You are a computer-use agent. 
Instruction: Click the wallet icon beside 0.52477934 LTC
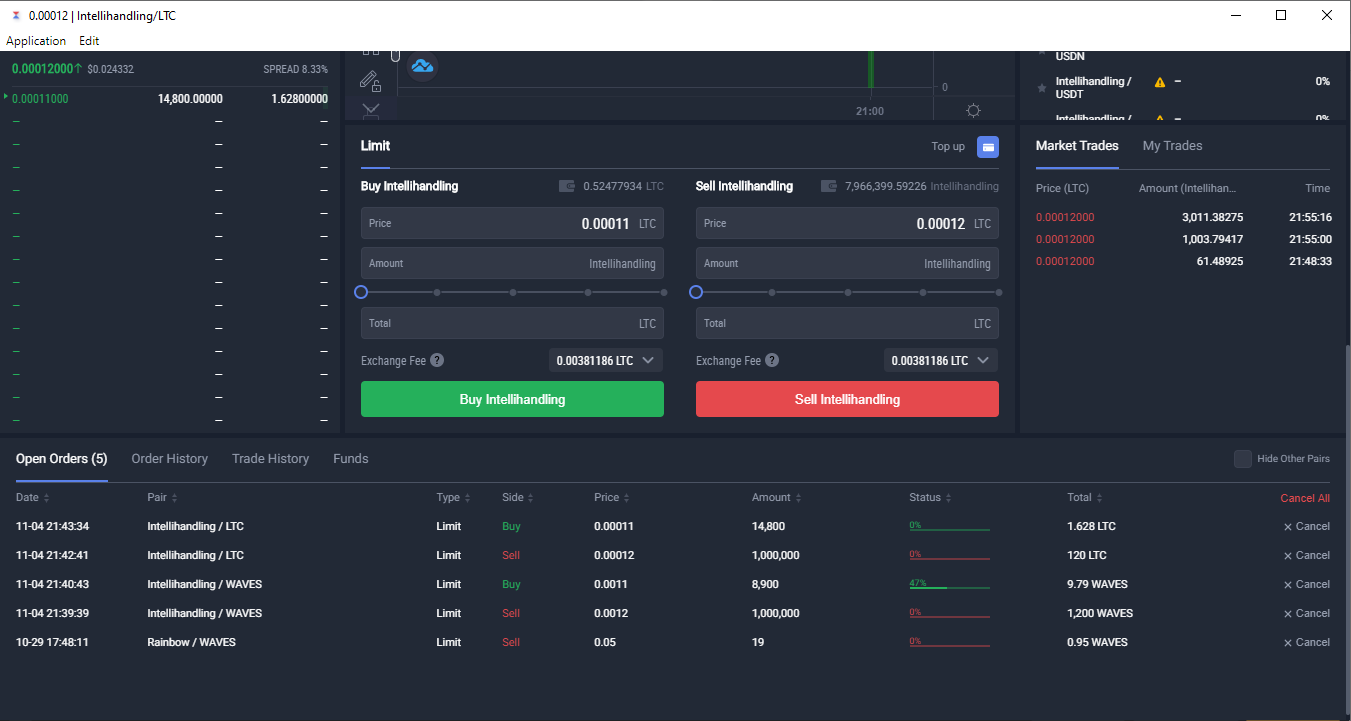coord(567,186)
